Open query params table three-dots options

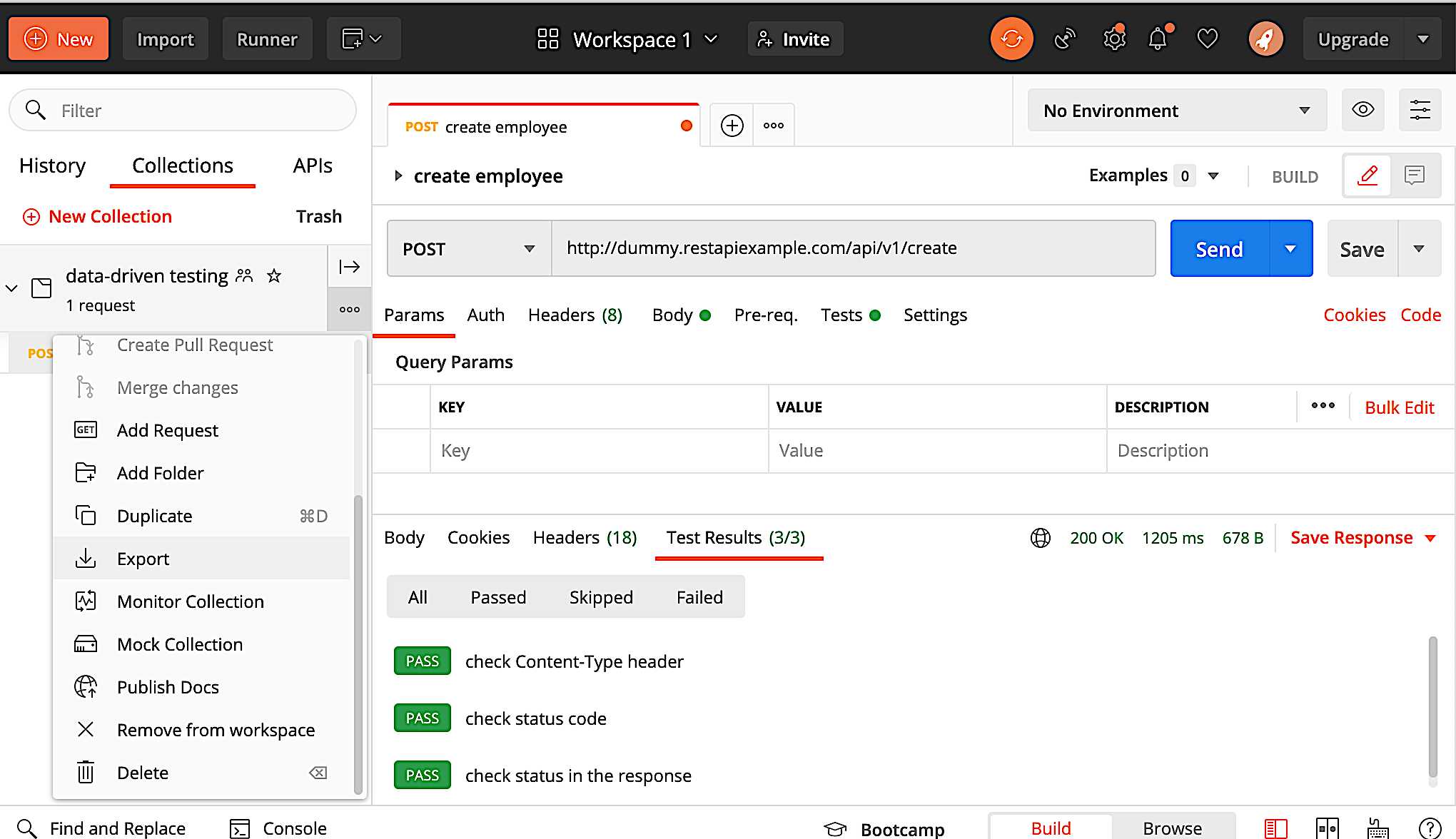[x=1323, y=406]
